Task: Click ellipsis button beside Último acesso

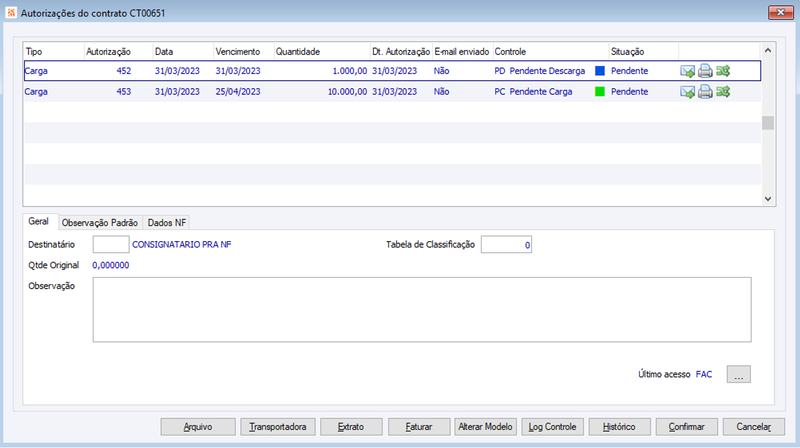Action: [x=738, y=374]
